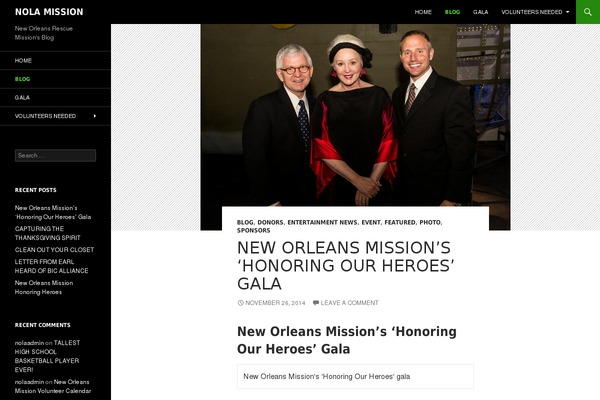Image resolution: width=600 pixels, height=400 pixels.
Task: Go to Home in the top navigation
Action: [x=423, y=12]
